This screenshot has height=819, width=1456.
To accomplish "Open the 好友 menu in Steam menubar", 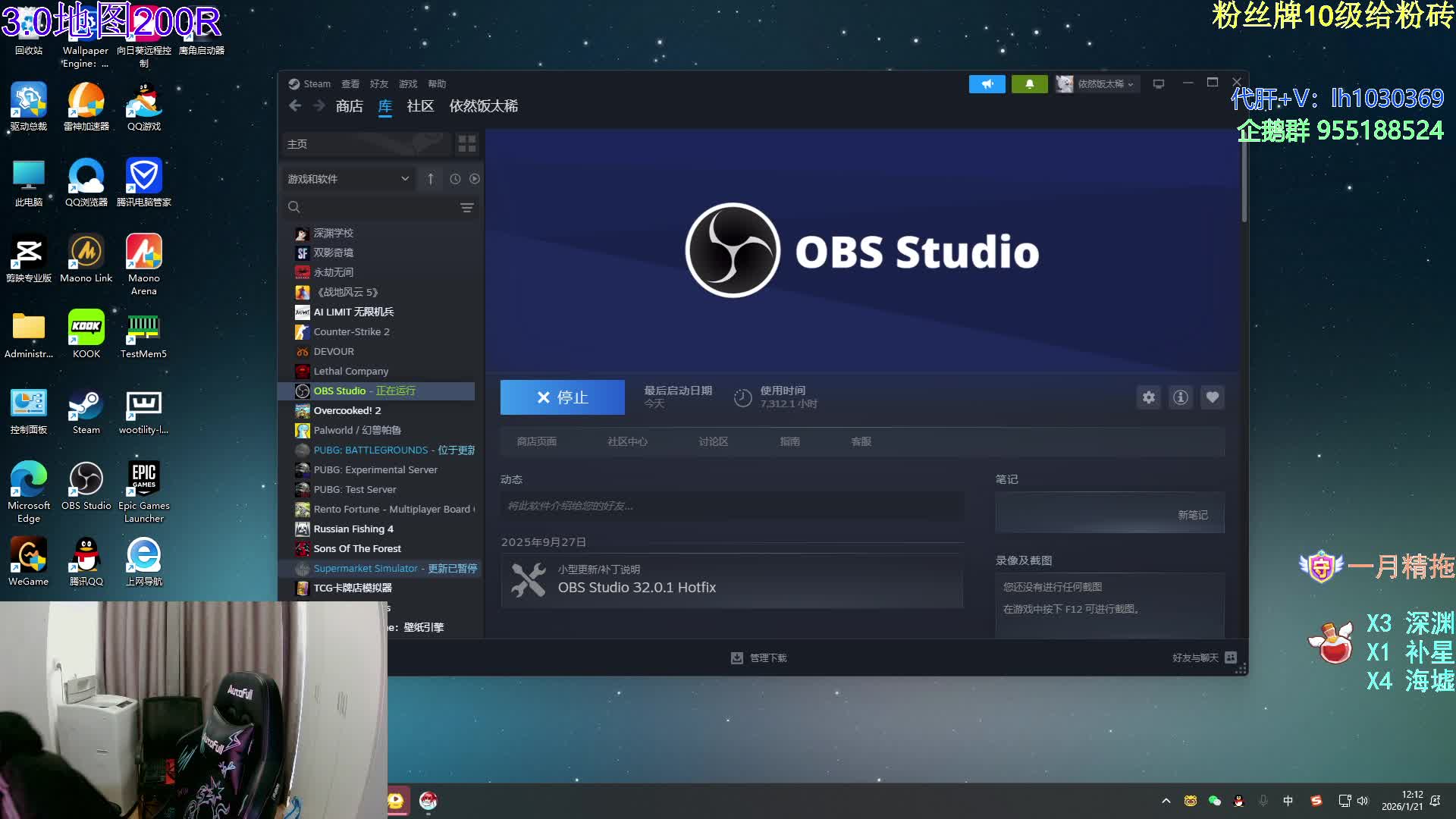I will coord(378,84).
